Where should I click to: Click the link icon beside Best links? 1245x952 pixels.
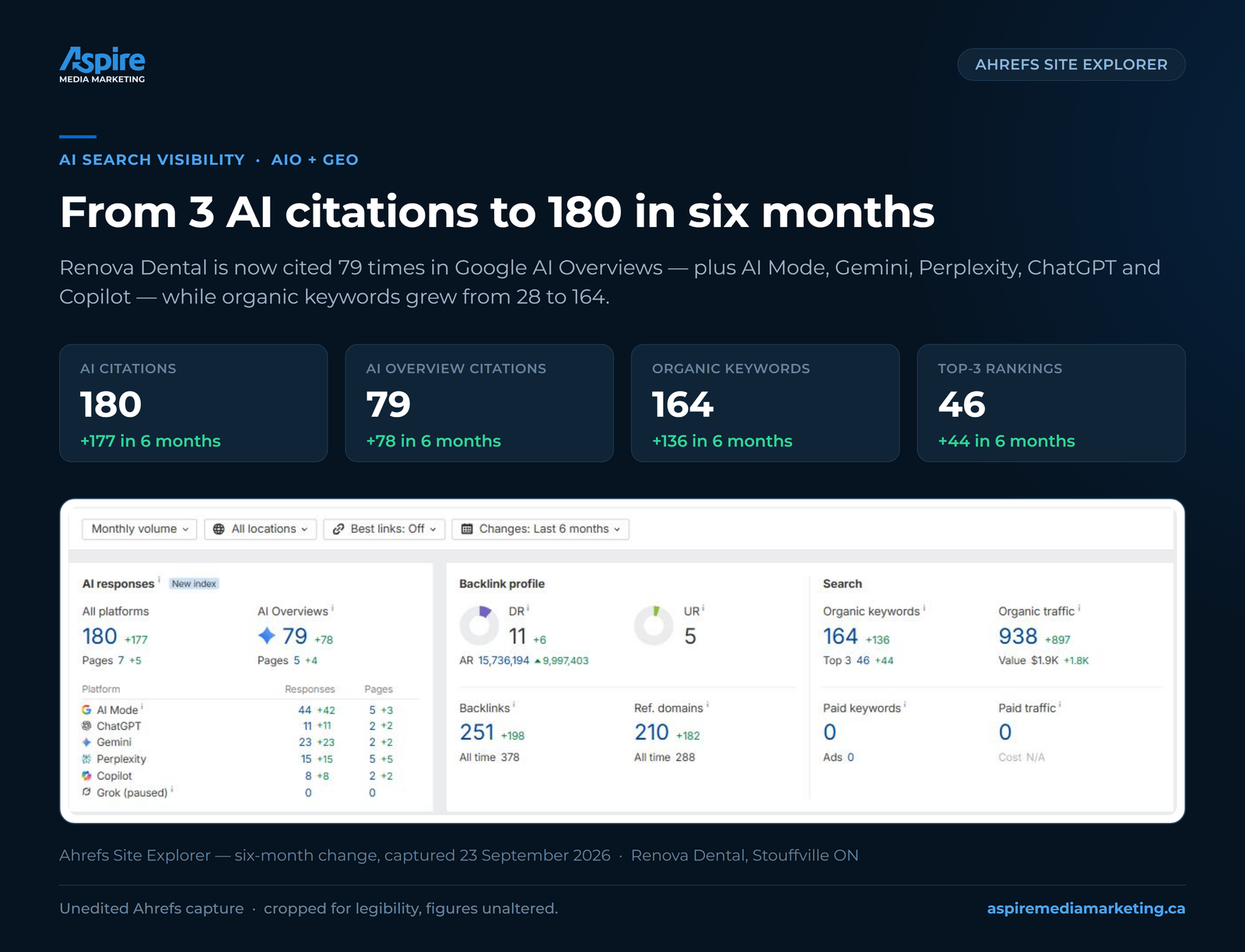coord(338,529)
